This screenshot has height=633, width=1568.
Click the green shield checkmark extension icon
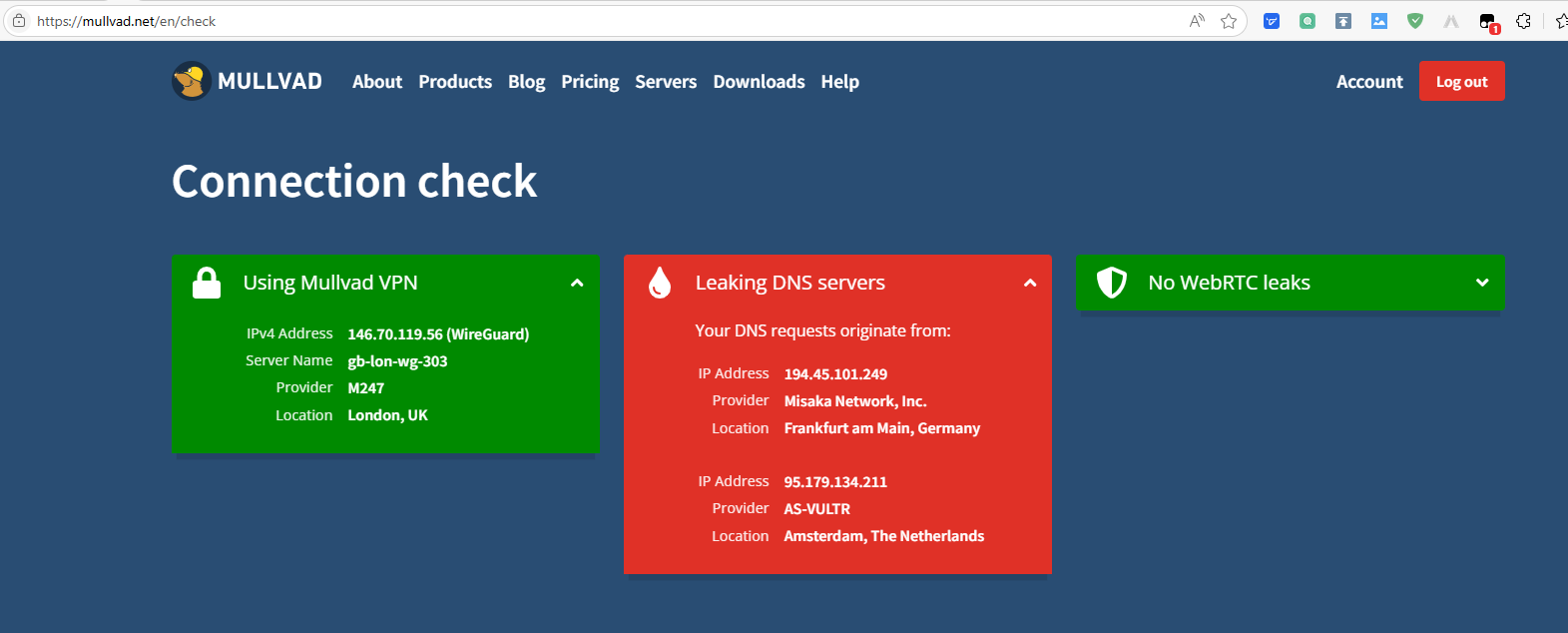(1415, 21)
